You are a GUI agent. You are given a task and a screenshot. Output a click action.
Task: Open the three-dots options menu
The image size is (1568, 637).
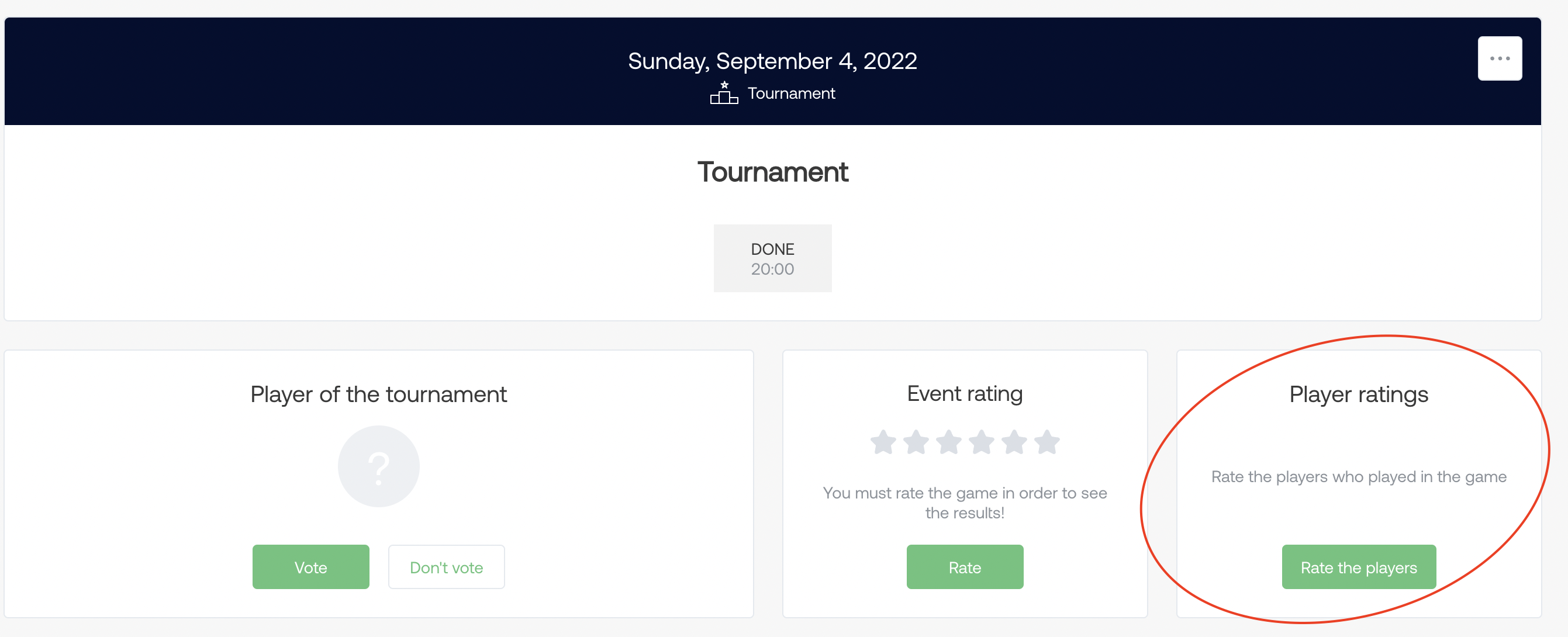(1499, 58)
